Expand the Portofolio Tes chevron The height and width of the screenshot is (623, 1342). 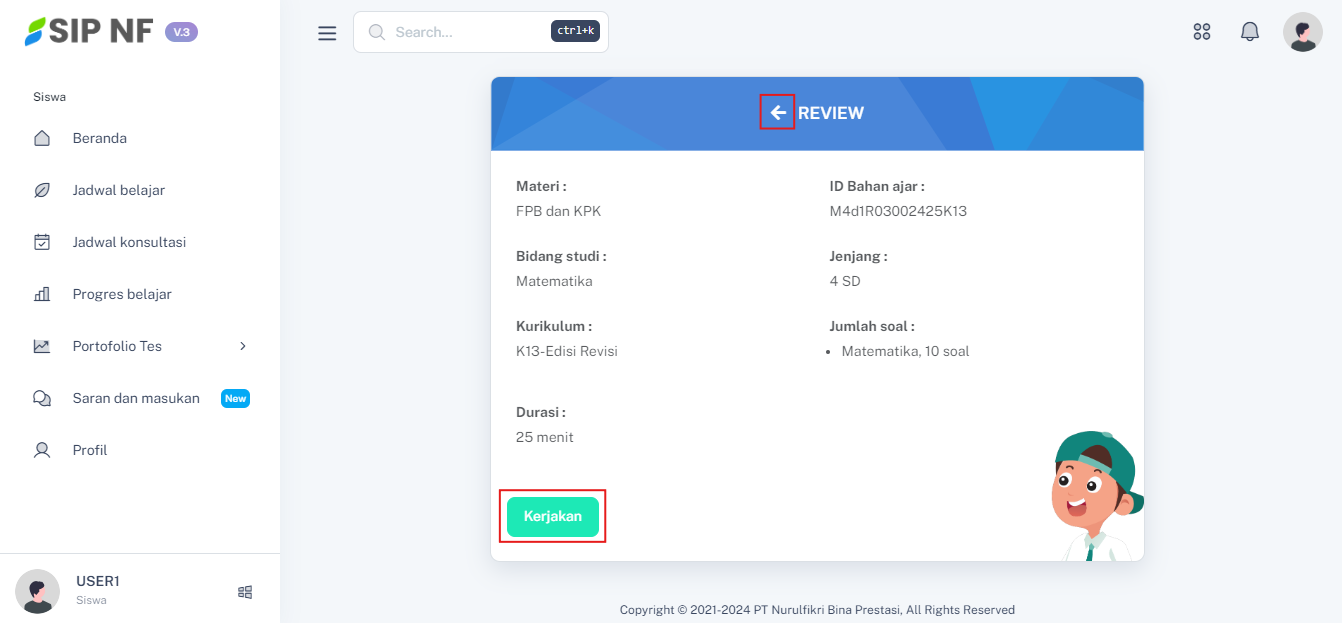pos(242,346)
